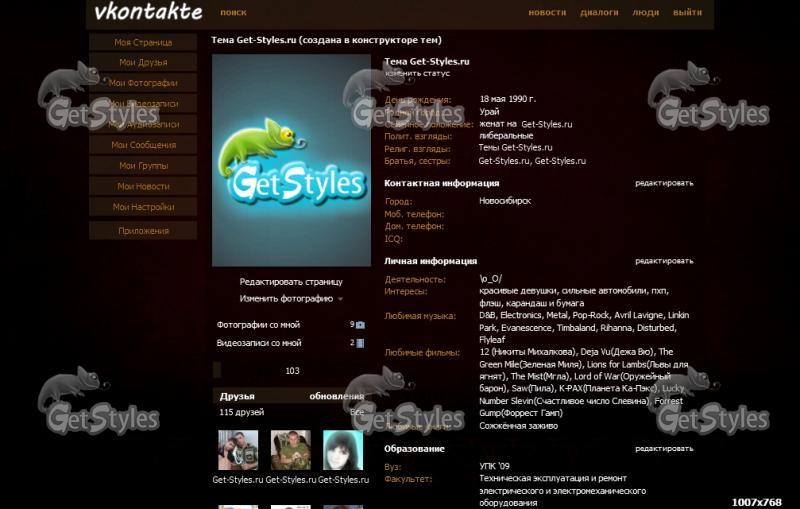Edit Контактная информация via редактировать link
800x509 pixels.
(x=664, y=183)
